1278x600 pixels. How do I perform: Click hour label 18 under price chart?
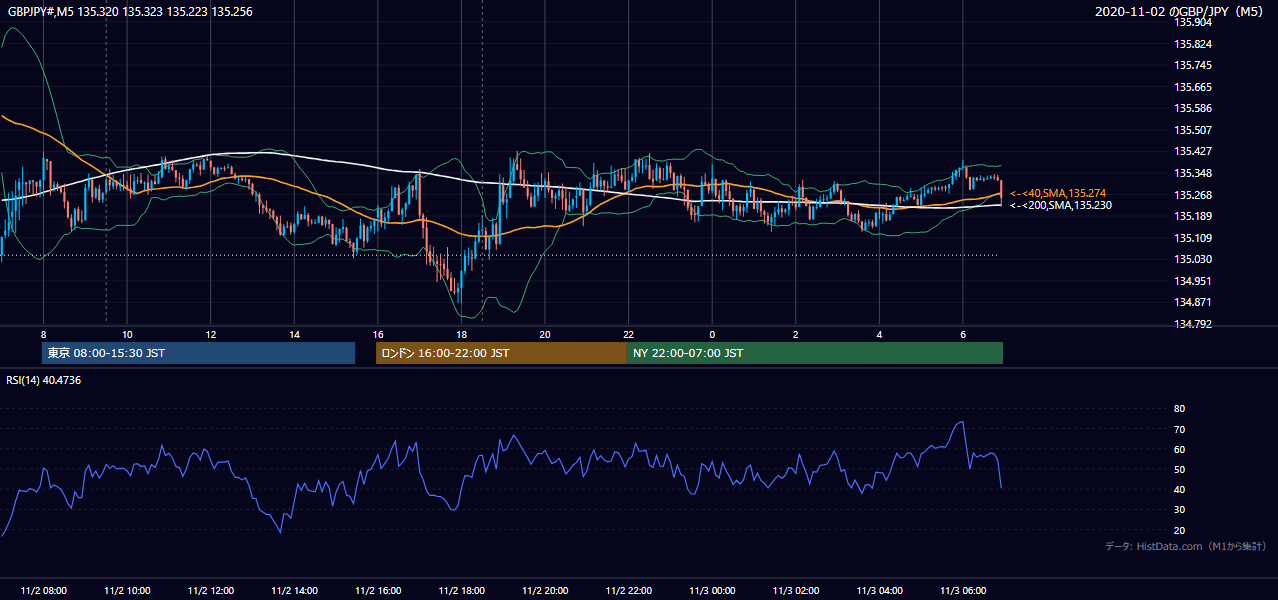pyautogui.click(x=461, y=334)
